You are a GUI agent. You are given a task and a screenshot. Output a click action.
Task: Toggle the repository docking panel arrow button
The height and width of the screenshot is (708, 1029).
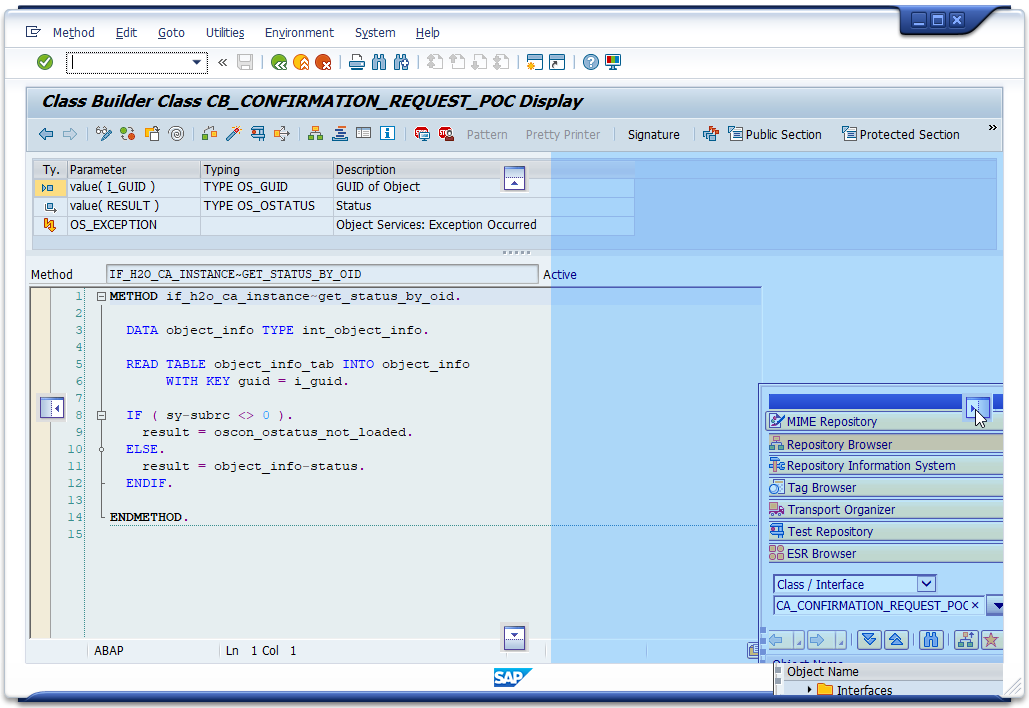(977, 408)
